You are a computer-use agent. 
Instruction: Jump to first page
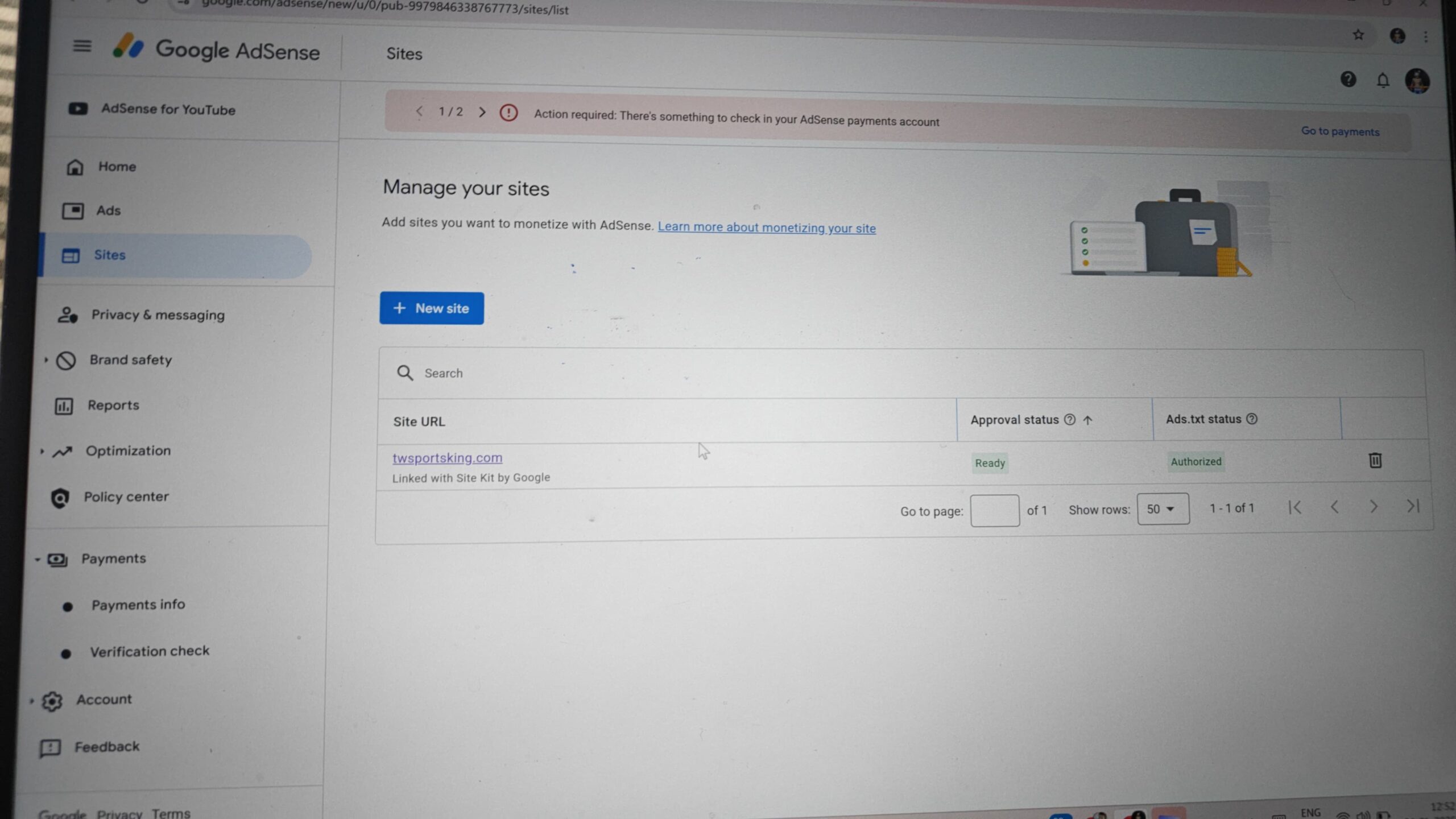(x=1294, y=507)
